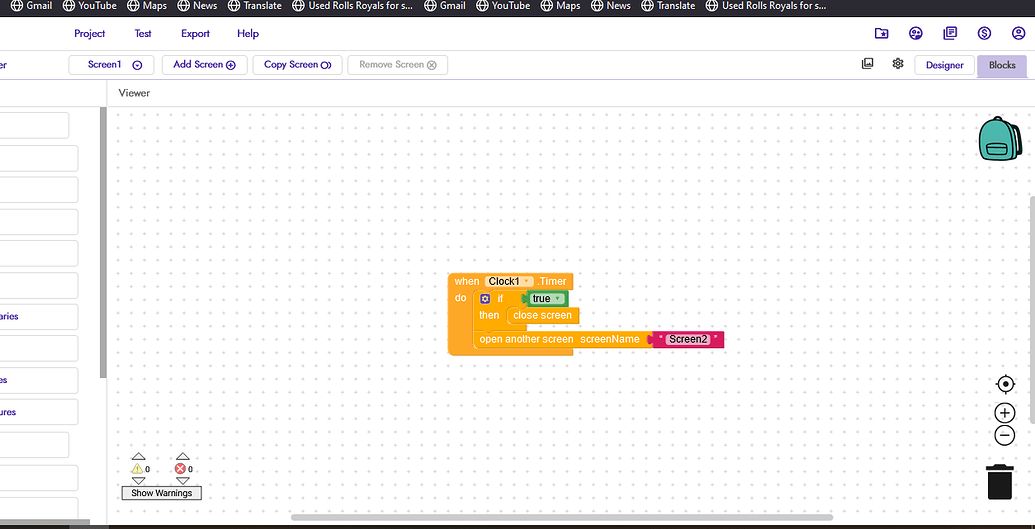Open the stacked documents icon in header

click(x=950, y=34)
